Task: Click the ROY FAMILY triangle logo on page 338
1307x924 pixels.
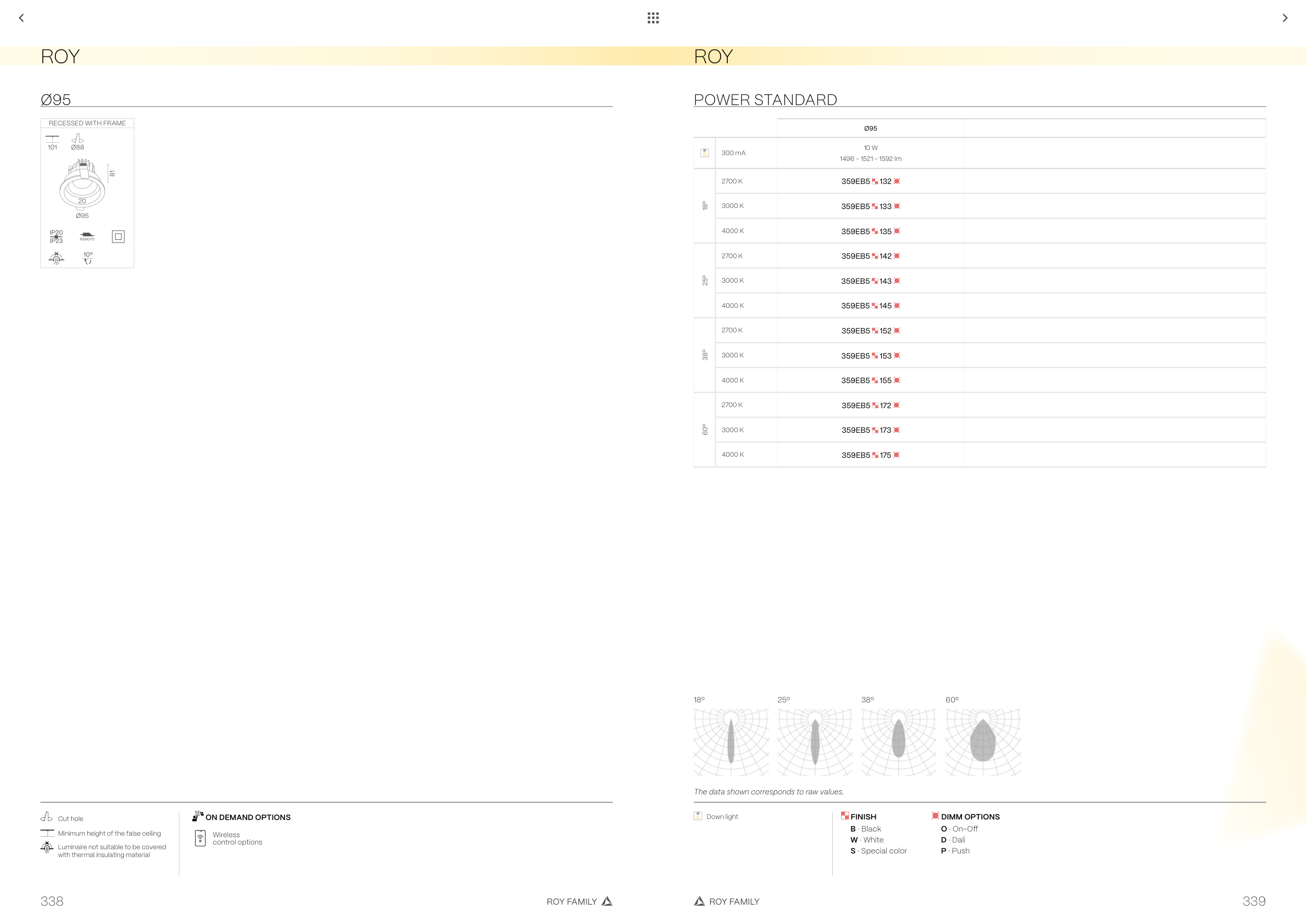Action: pyautogui.click(x=607, y=901)
